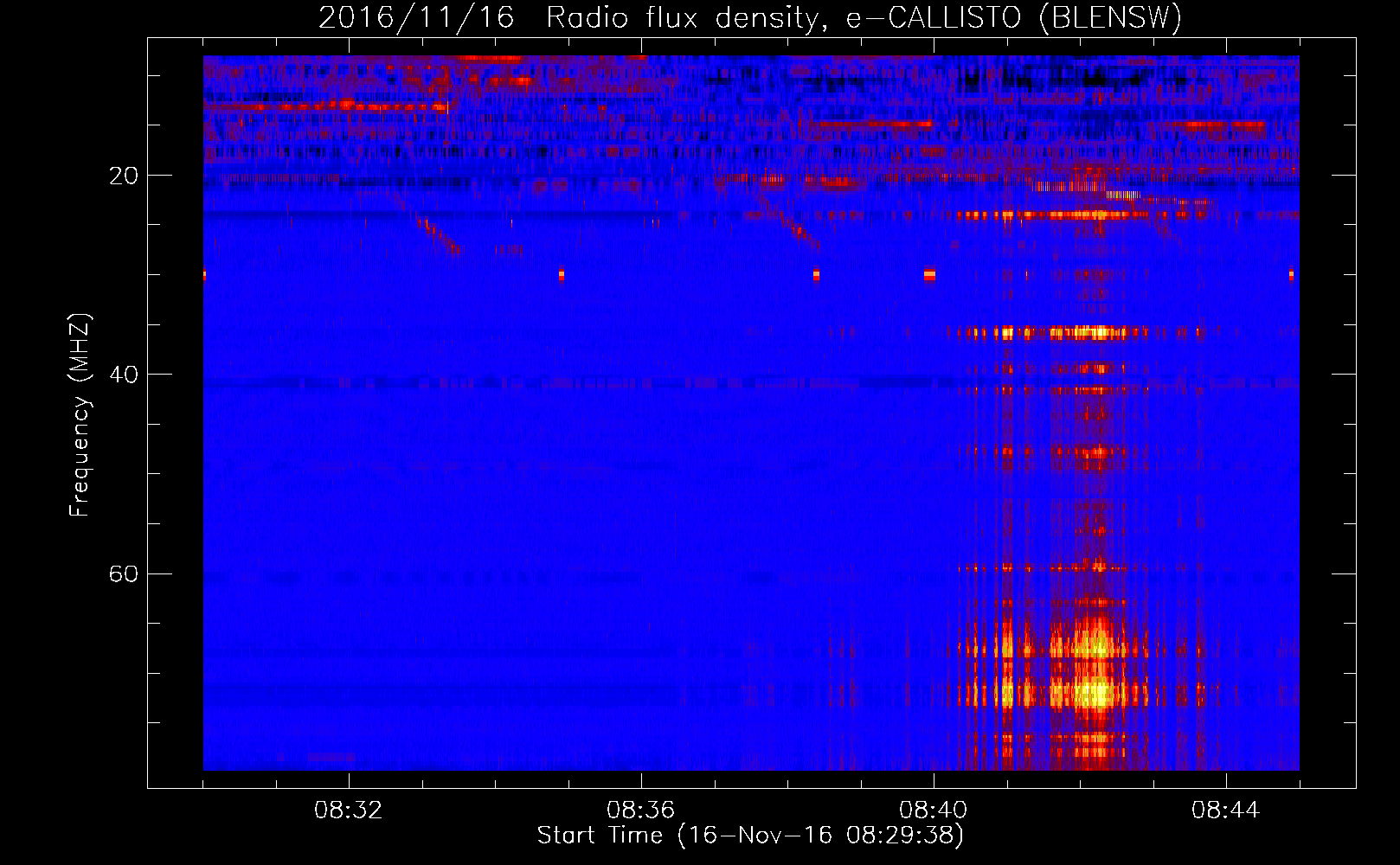The image size is (1400, 865).
Task: Click the 40 MHz frequency tick label
Action: 124,375
